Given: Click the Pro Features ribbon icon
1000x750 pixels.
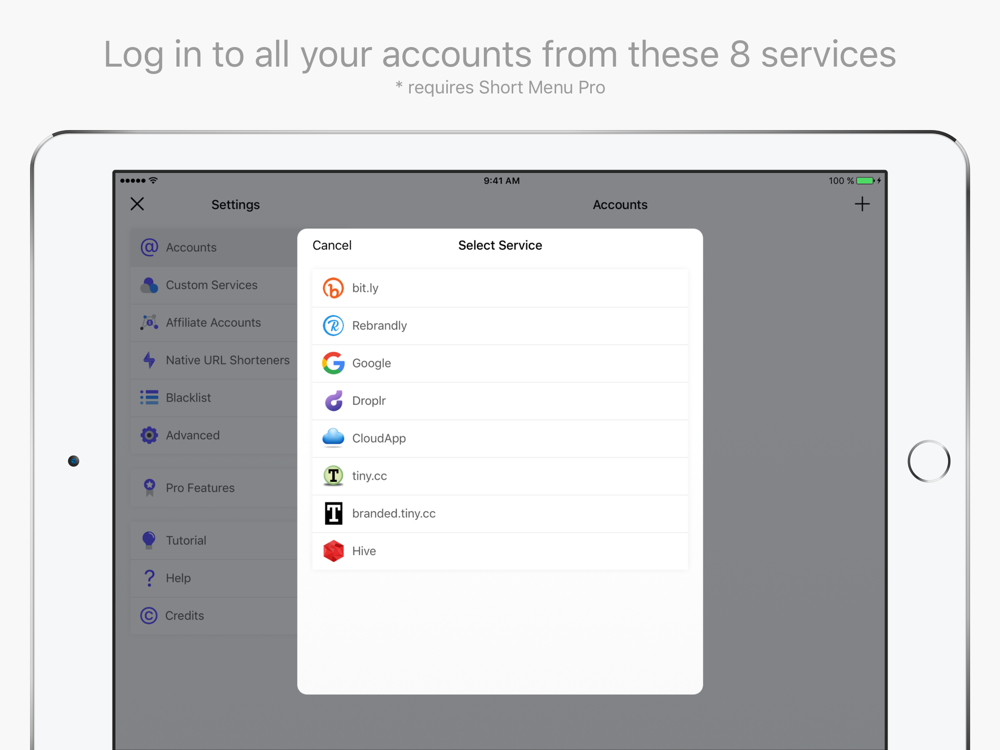Looking at the screenshot, I should click(x=149, y=488).
